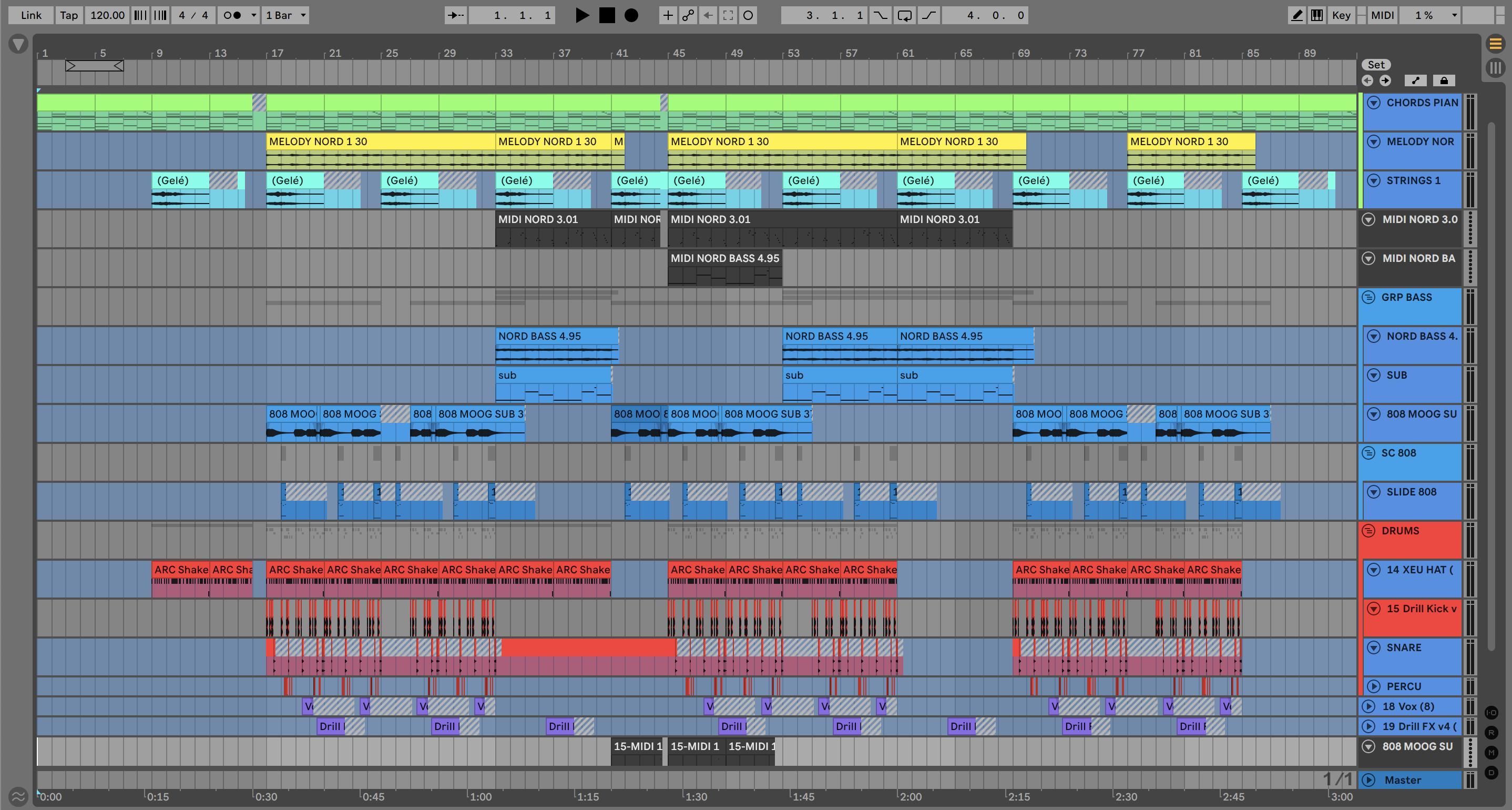This screenshot has height=810, width=1512.
Task: Toggle computer MIDI keyboard icon
Action: click(x=1316, y=15)
